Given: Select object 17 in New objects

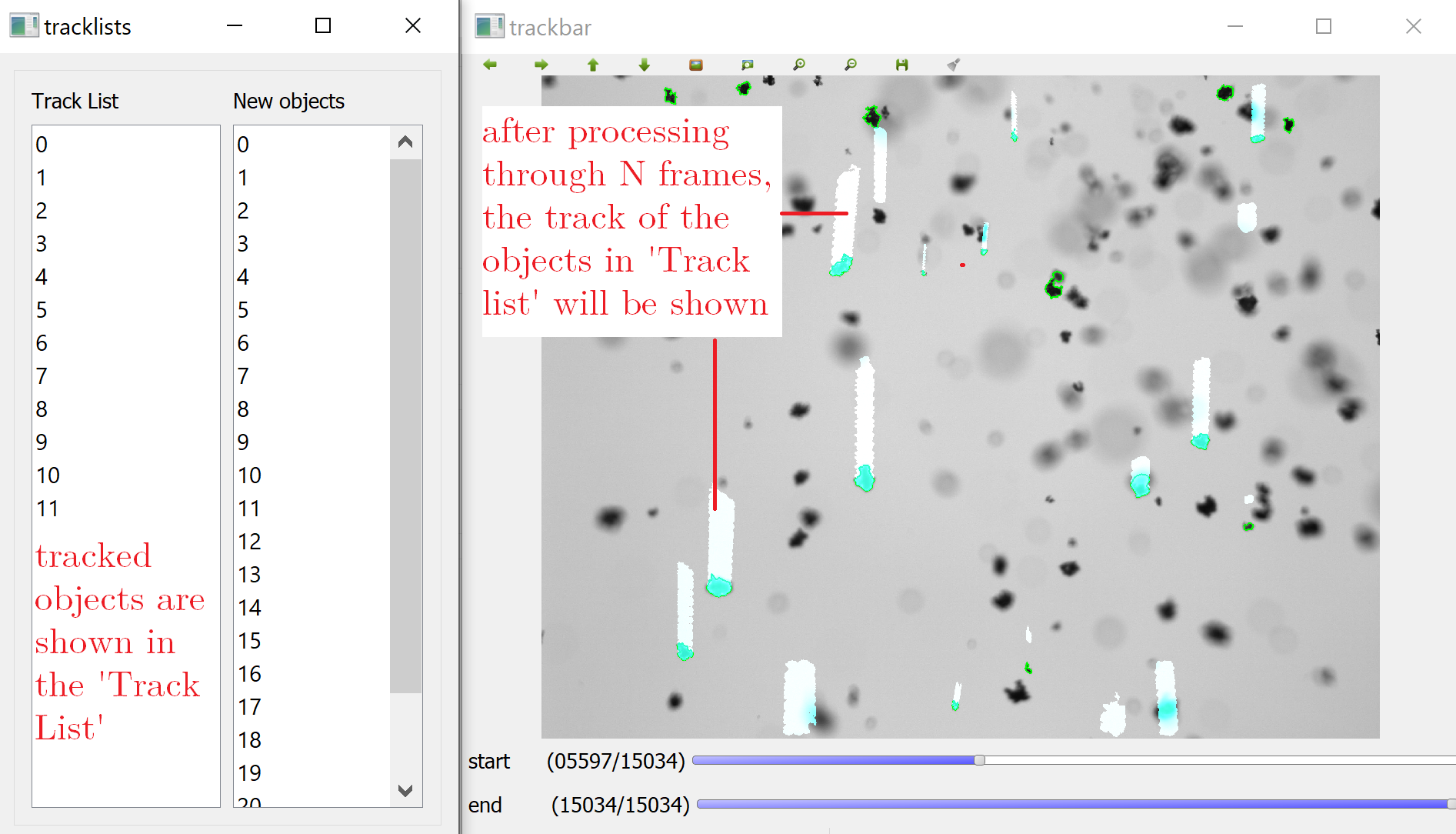Looking at the screenshot, I should [x=312, y=706].
